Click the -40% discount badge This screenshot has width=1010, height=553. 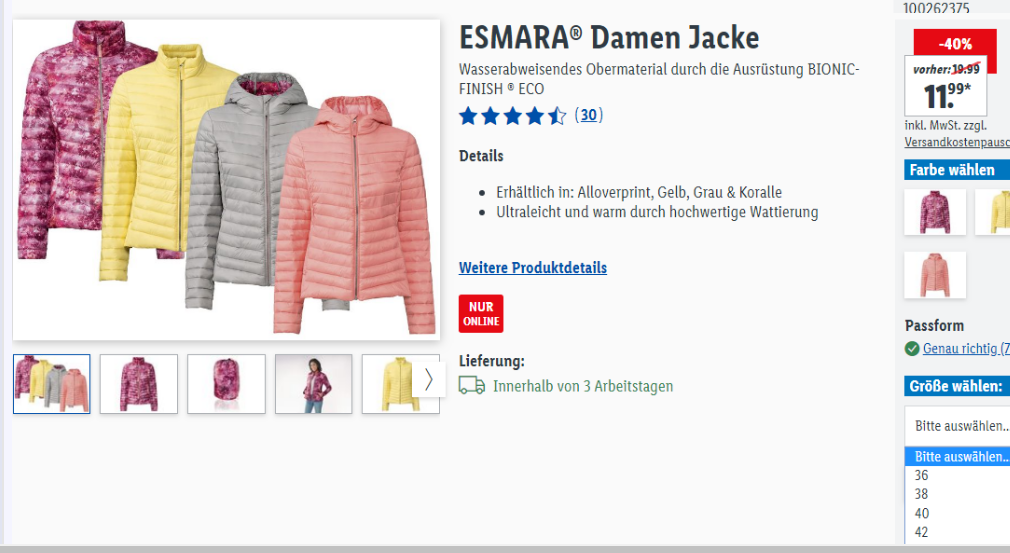point(955,44)
